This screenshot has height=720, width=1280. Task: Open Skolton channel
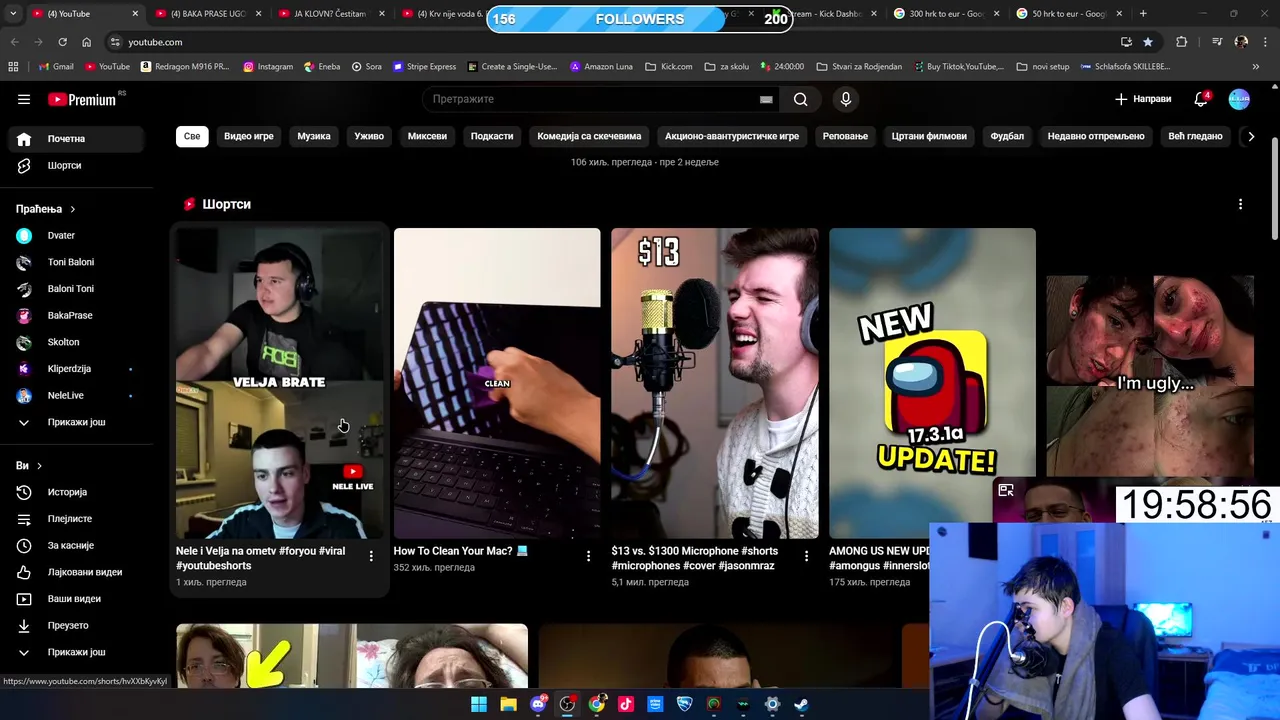pyautogui.click(x=78, y=342)
